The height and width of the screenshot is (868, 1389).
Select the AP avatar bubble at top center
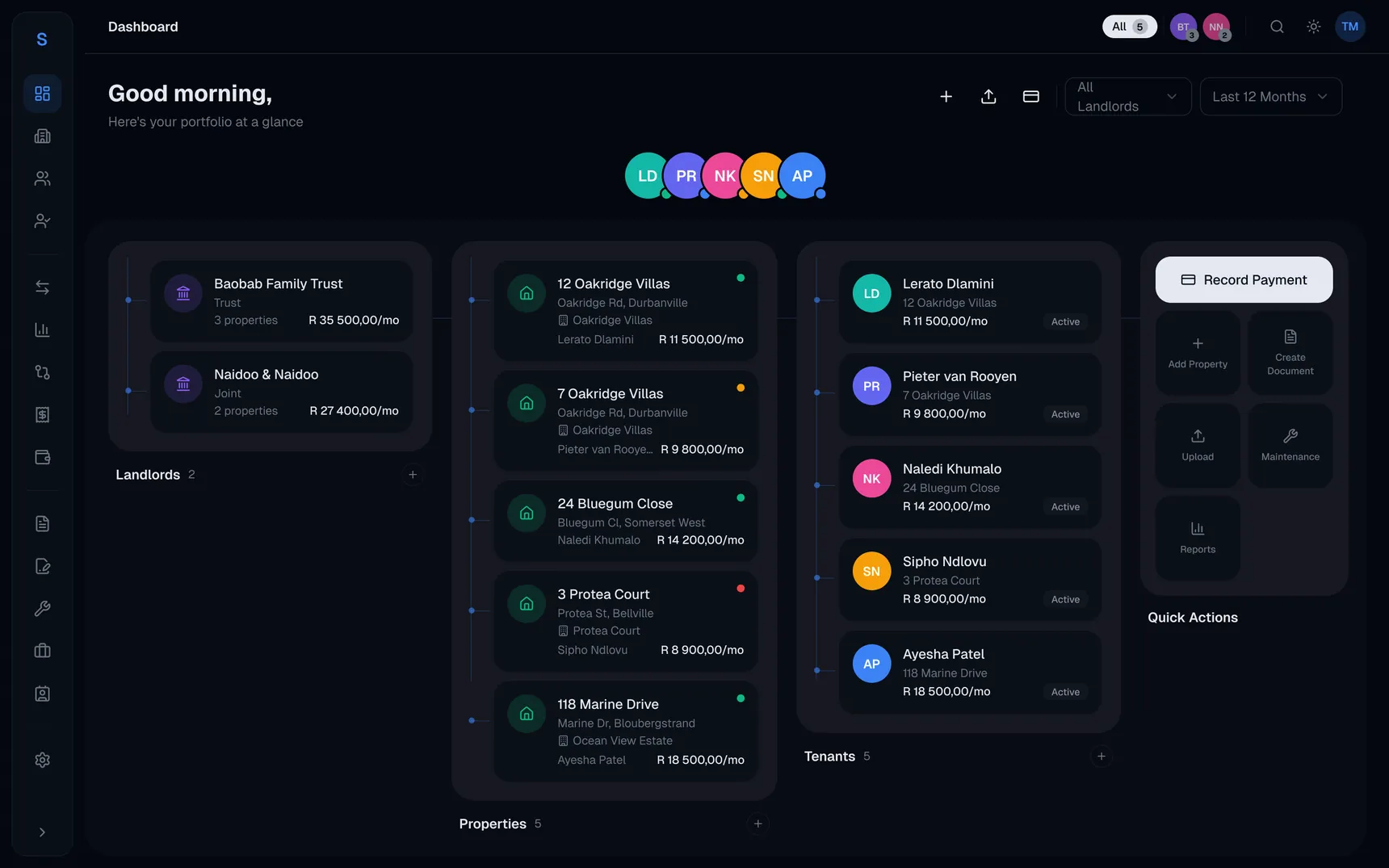(x=802, y=176)
